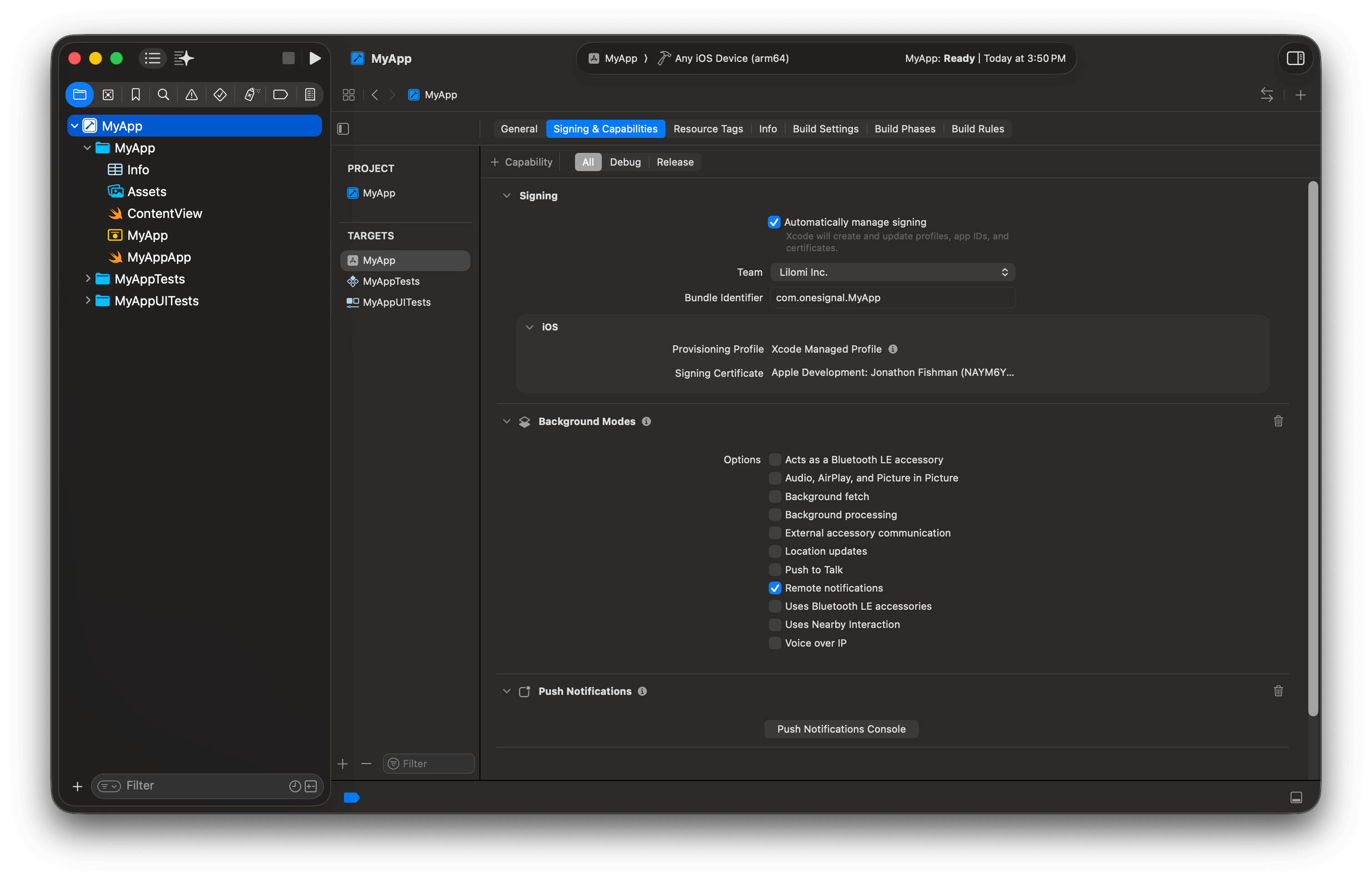Open the Report navigator icon

pos(310,95)
